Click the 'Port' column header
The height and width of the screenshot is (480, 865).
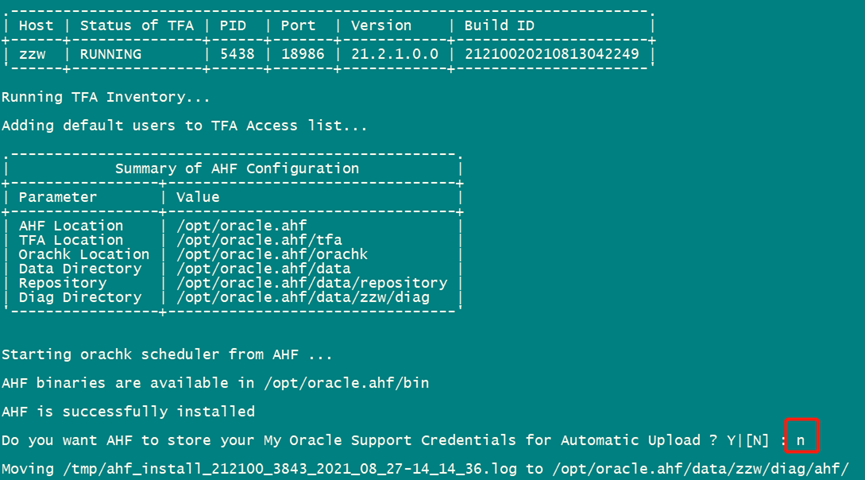click(298, 25)
